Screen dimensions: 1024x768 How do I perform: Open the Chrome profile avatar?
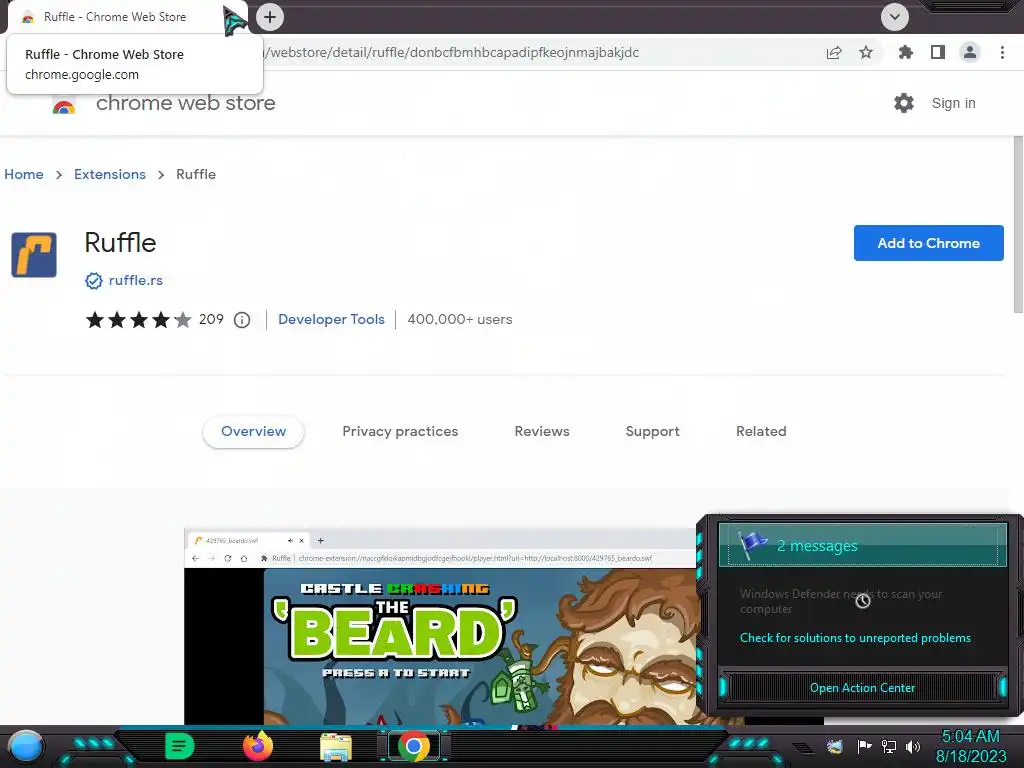click(970, 52)
